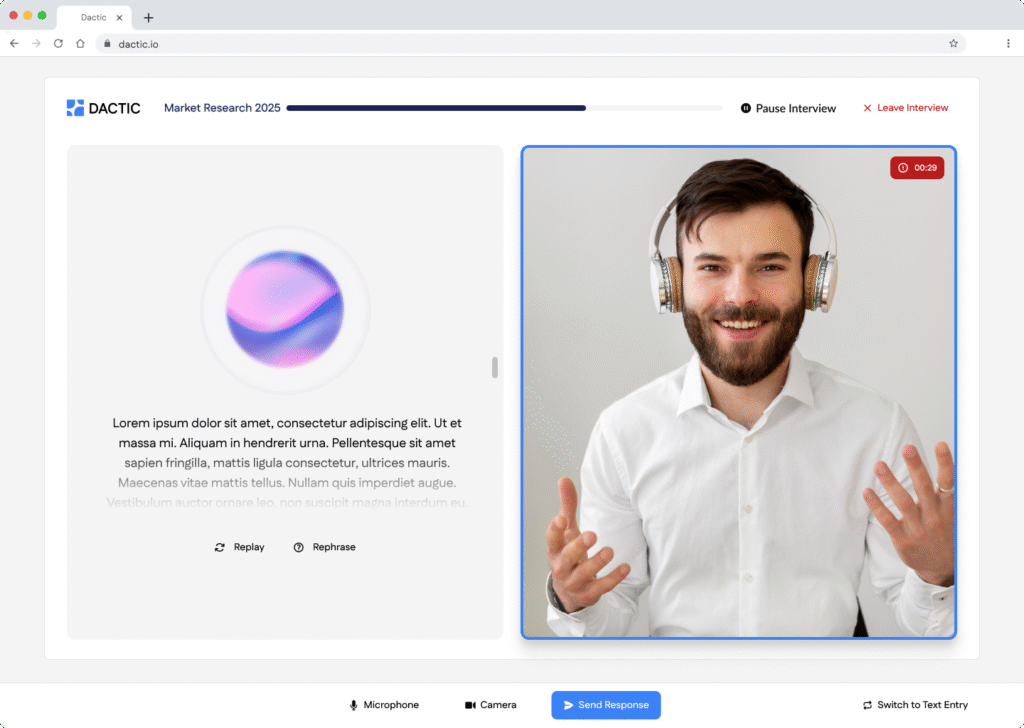The image size is (1024, 728).
Task: Open the bookmark star menu
Action: (954, 43)
